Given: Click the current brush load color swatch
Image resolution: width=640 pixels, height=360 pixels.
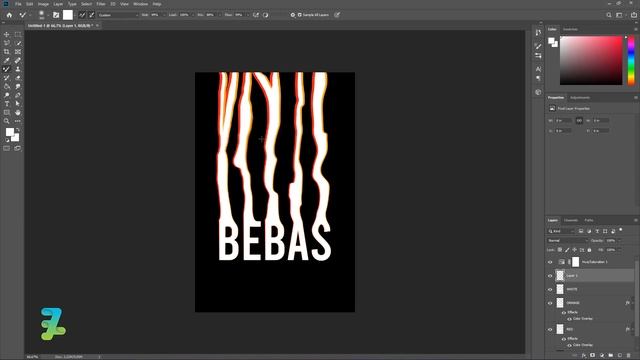Looking at the screenshot, I should click(x=68, y=15).
